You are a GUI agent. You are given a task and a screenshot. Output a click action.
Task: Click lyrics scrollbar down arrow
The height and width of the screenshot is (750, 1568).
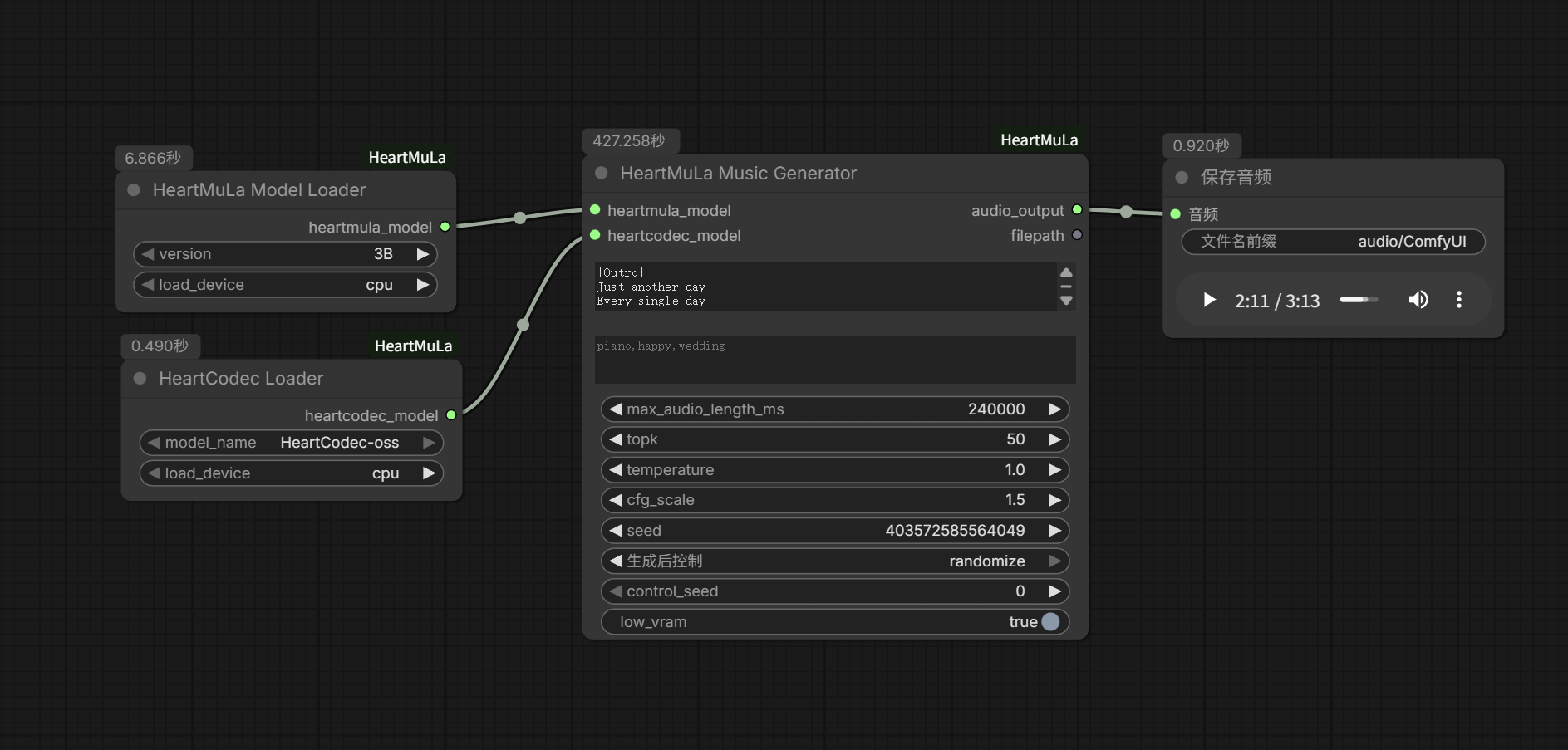[1066, 301]
